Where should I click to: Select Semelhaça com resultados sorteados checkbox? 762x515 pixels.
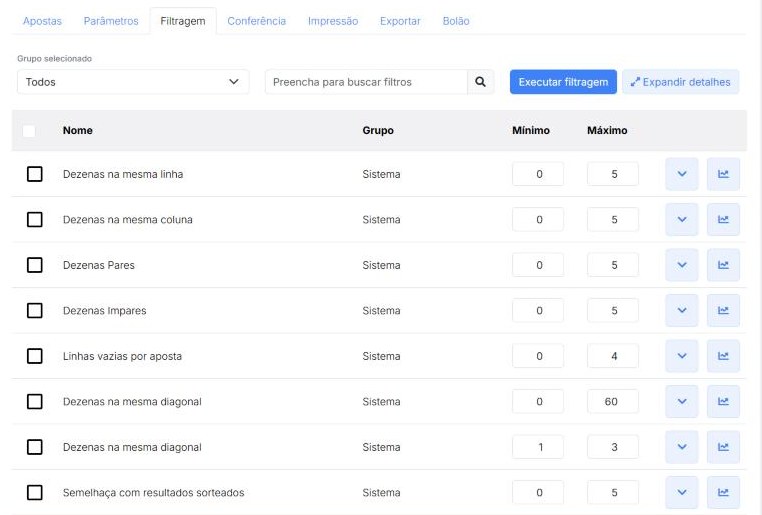[35, 492]
